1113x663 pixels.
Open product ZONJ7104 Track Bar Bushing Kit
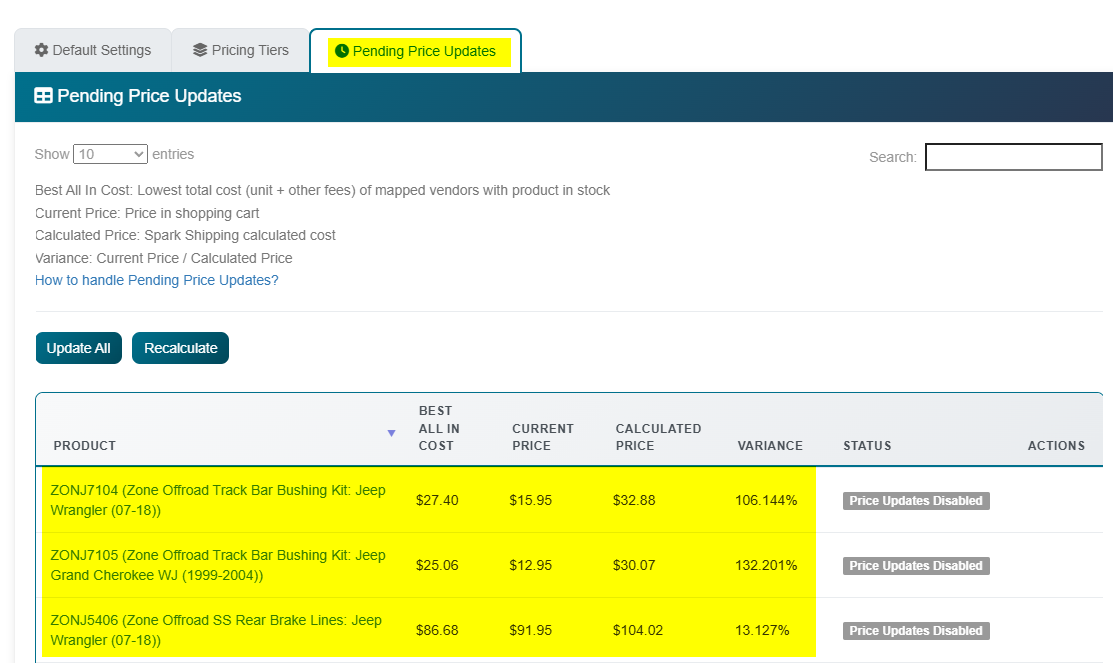point(217,500)
